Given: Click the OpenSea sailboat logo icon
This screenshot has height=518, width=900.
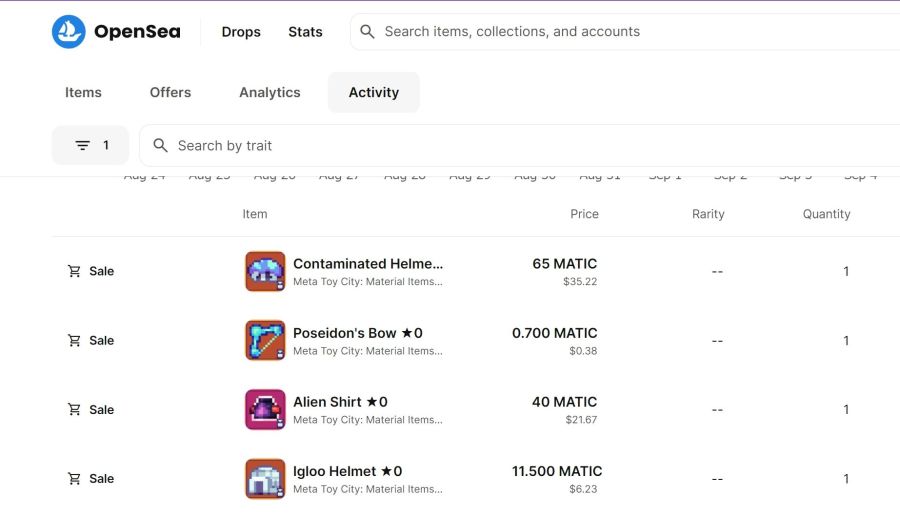Looking at the screenshot, I should pyautogui.click(x=68, y=32).
